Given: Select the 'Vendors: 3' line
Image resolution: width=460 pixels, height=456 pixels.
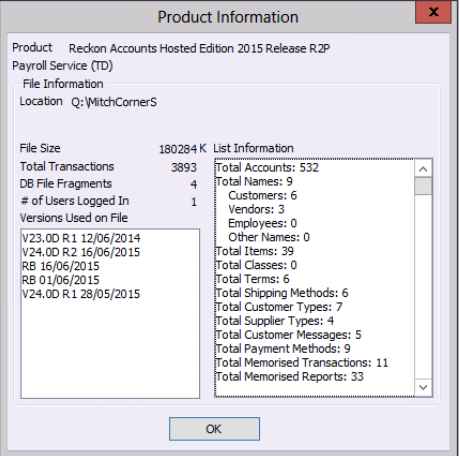Looking at the screenshot, I should pyautogui.click(x=256, y=209).
